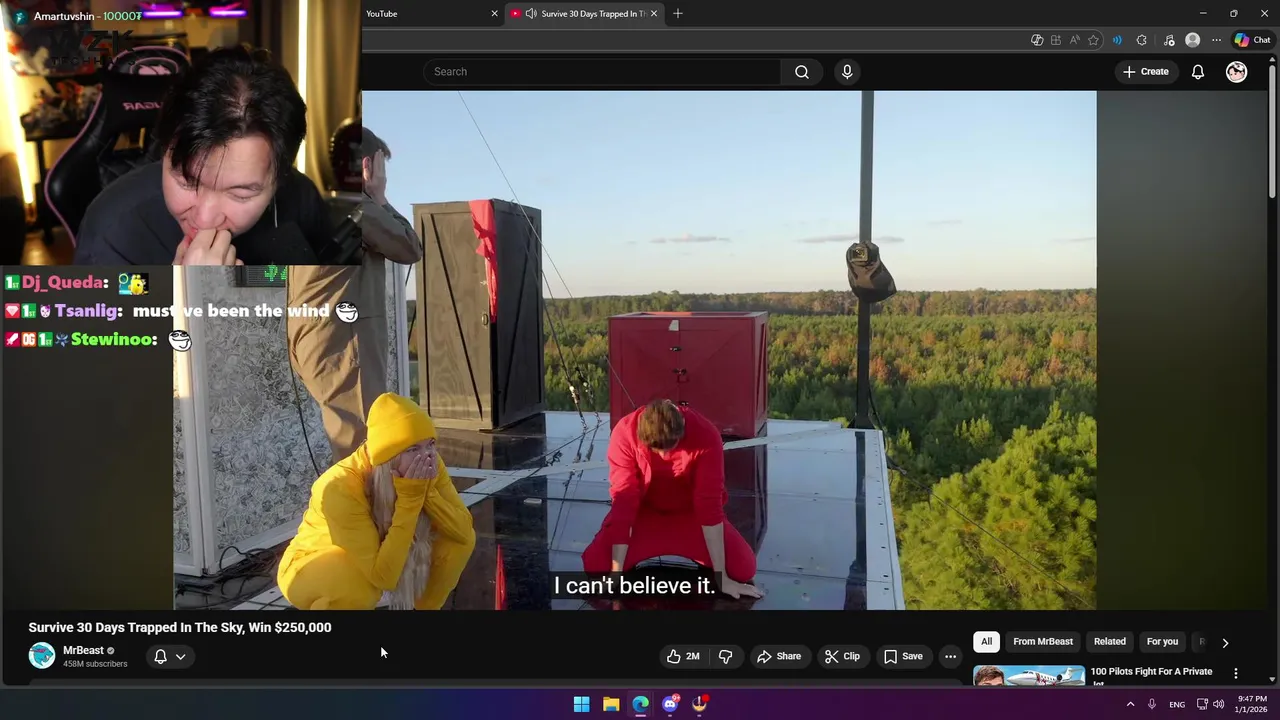Open more actions ellipsis beside Save

[x=950, y=656]
